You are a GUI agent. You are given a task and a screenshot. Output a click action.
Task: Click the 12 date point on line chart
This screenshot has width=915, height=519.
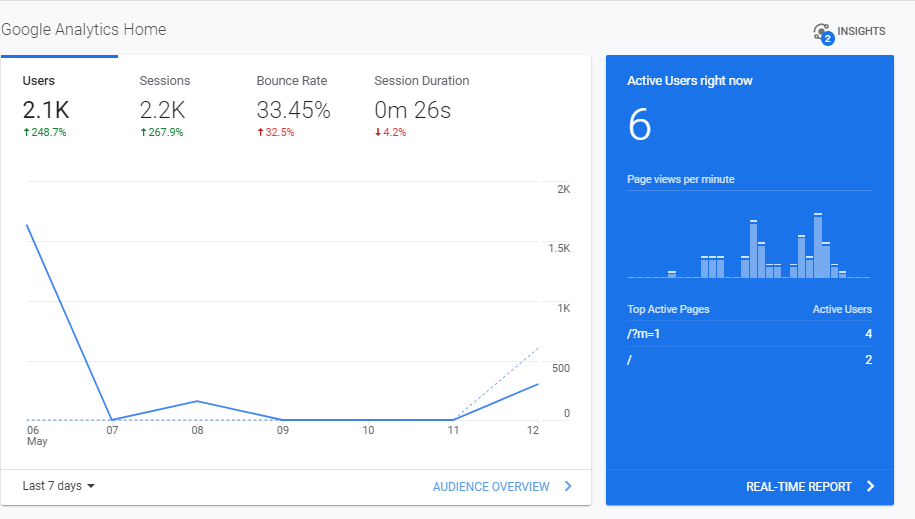pyautogui.click(x=538, y=384)
